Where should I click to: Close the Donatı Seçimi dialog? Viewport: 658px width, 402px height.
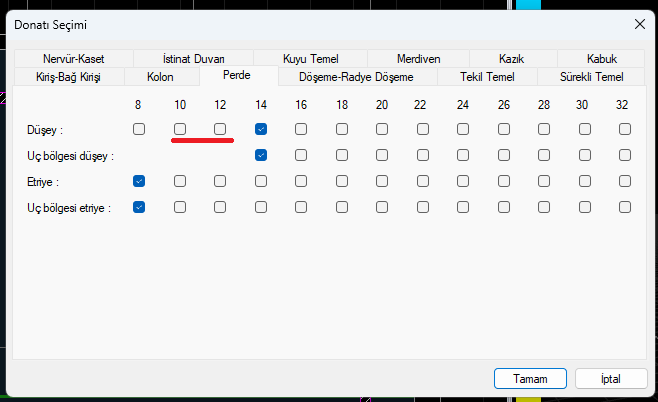point(637,22)
